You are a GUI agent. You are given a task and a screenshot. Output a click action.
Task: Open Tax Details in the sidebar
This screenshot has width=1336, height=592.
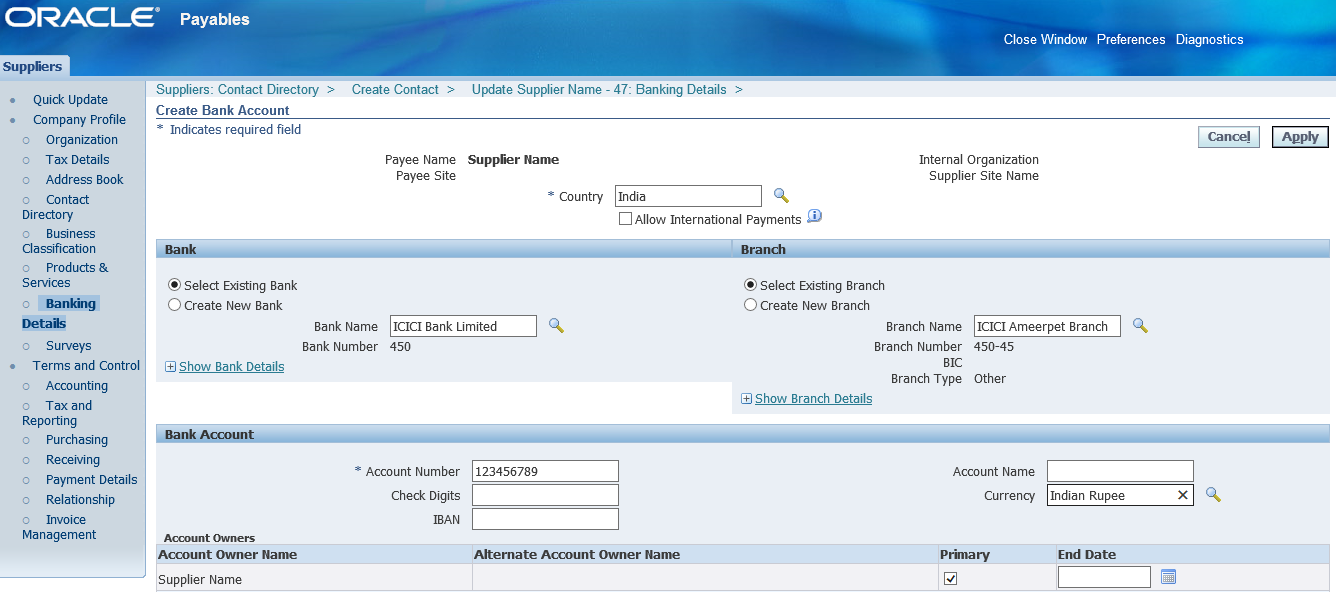77,160
